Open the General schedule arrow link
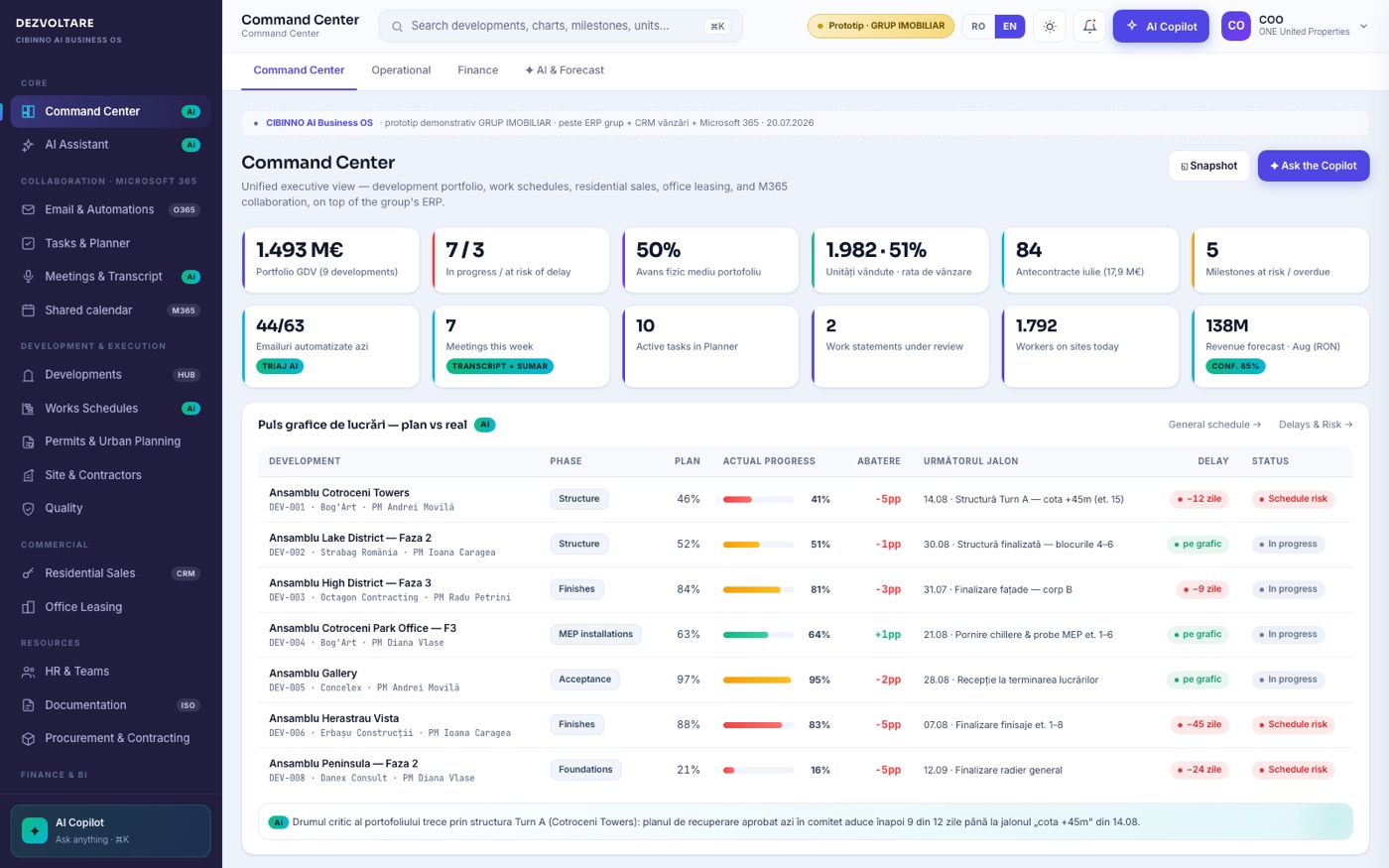The image size is (1389, 868). (1214, 425)
